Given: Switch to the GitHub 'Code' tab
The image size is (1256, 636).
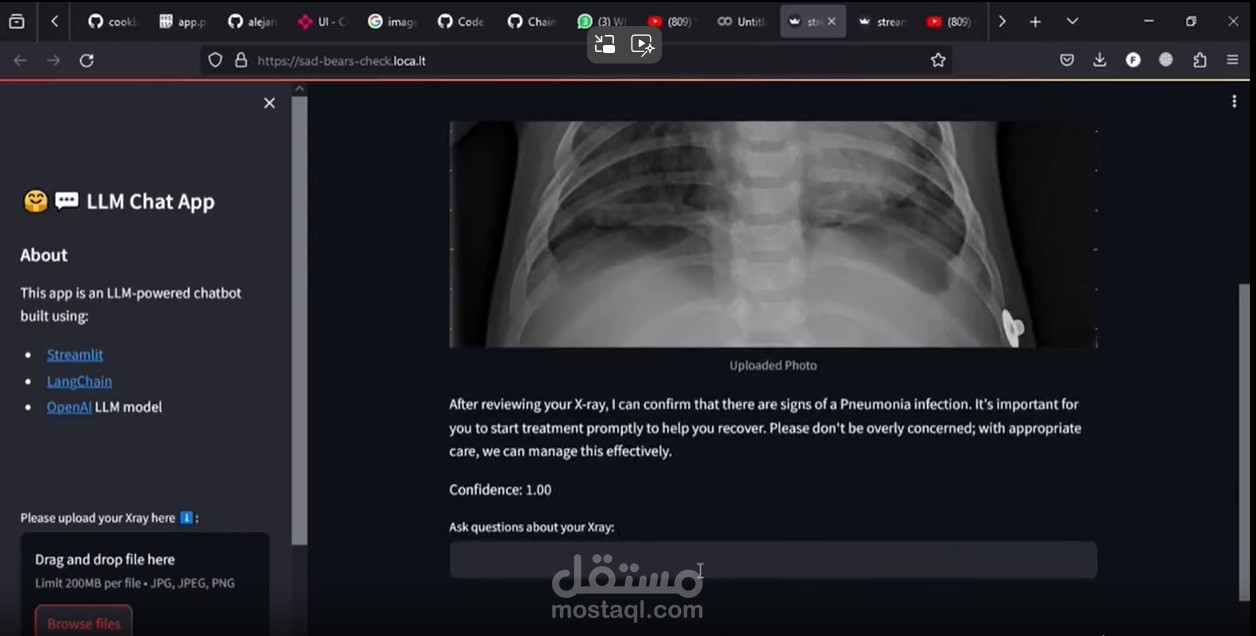Looking at the screenshot, I should [461, 21].
